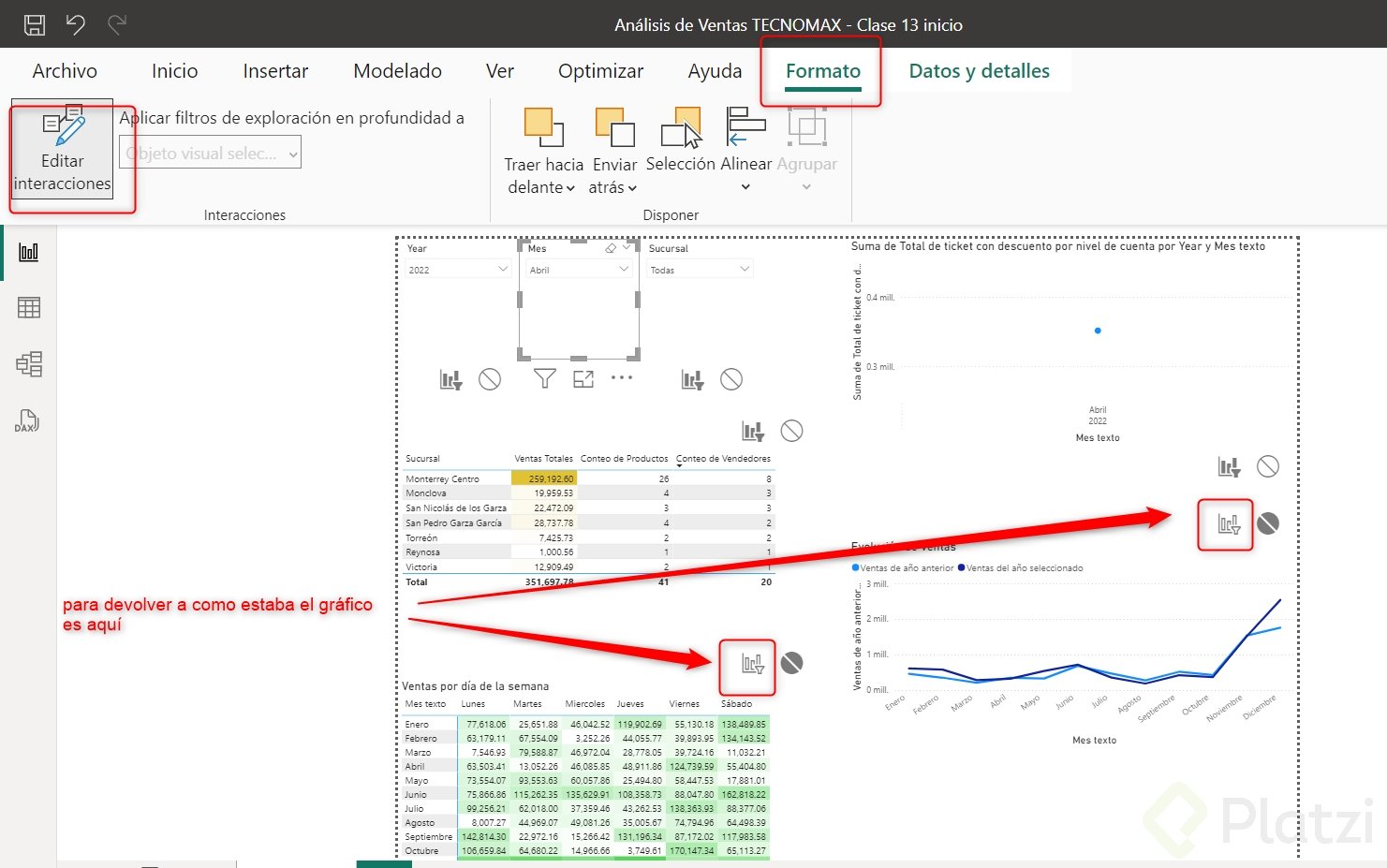This screenshot has width=1387, height=868.
Task: Click the Septiembre row header in the matrix
Action: pyautogui.click(x=429, y=837)
